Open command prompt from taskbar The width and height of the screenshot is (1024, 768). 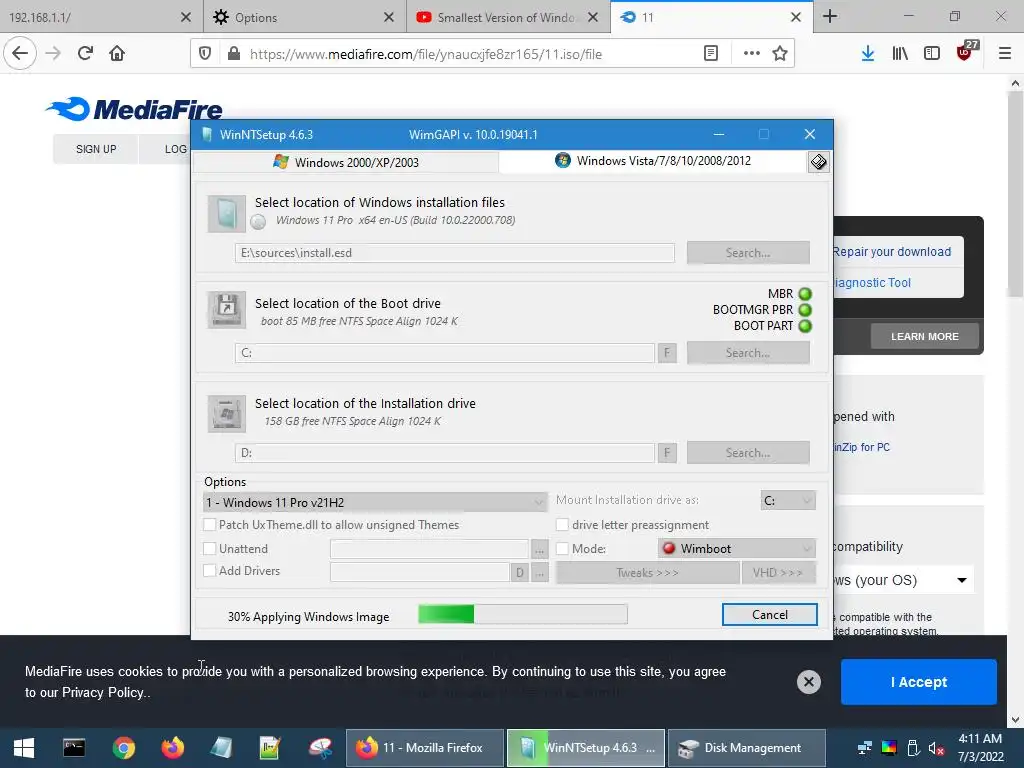(x=74, y=748)
